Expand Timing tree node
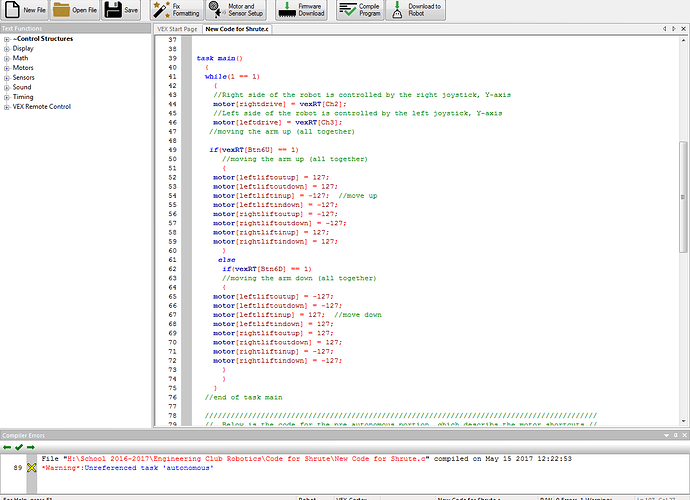690x500 pixels. (x=7, y=97)
